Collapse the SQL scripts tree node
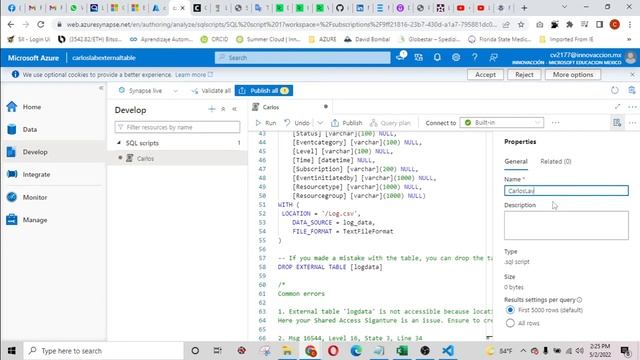 pyautogui.click(x=119, y=143)
